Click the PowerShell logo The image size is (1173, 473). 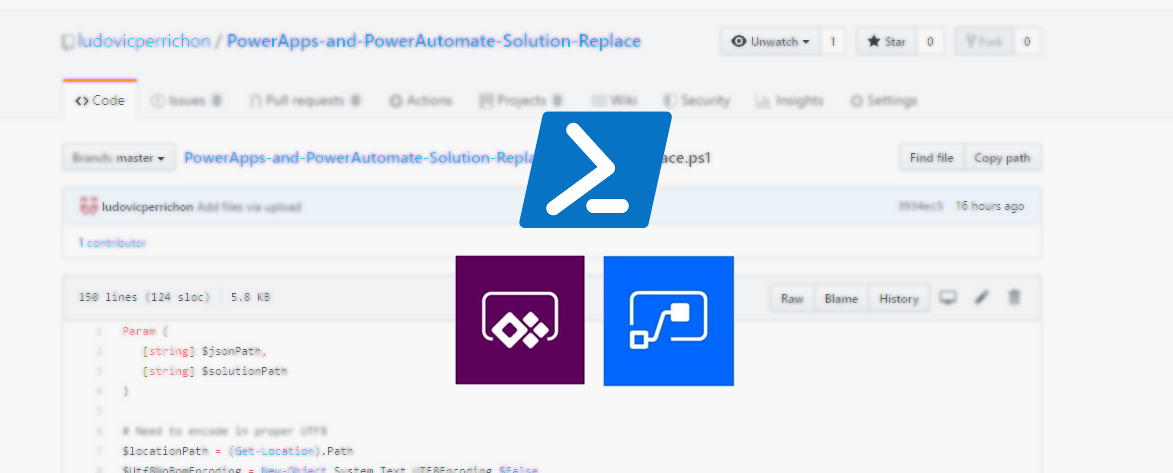595,170
